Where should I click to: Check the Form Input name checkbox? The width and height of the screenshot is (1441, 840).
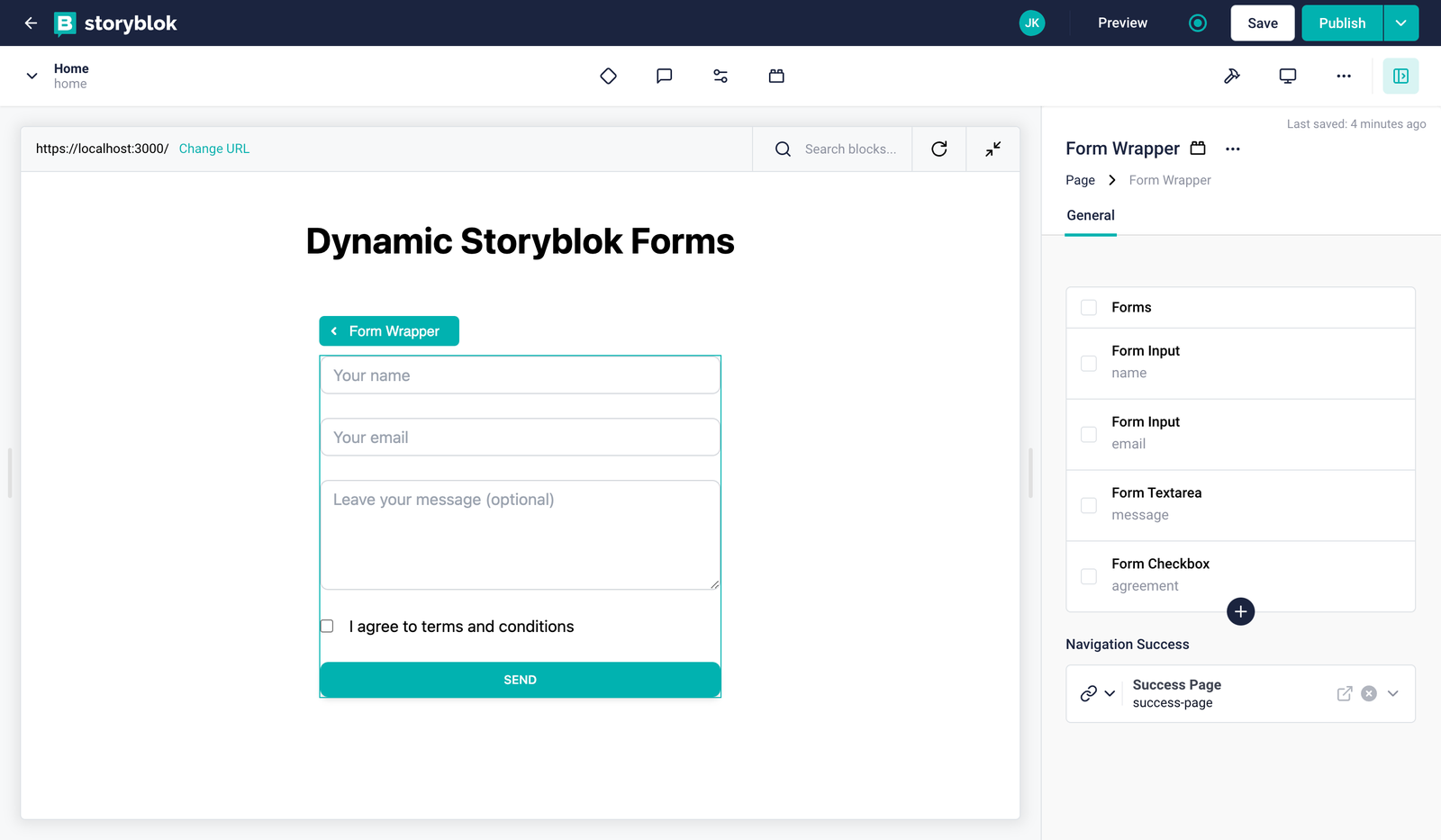coord(1089,363)
